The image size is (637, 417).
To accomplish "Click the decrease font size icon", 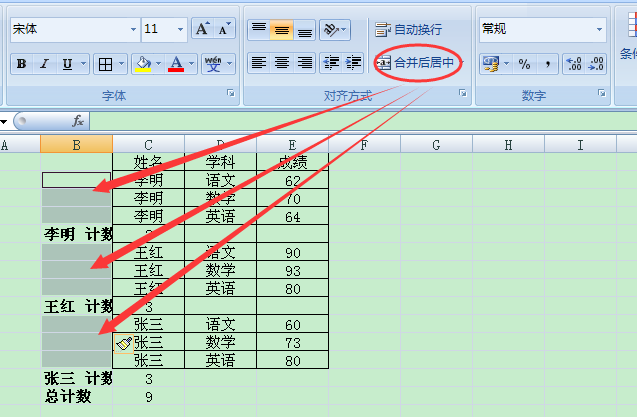I will tap(225, 29).
